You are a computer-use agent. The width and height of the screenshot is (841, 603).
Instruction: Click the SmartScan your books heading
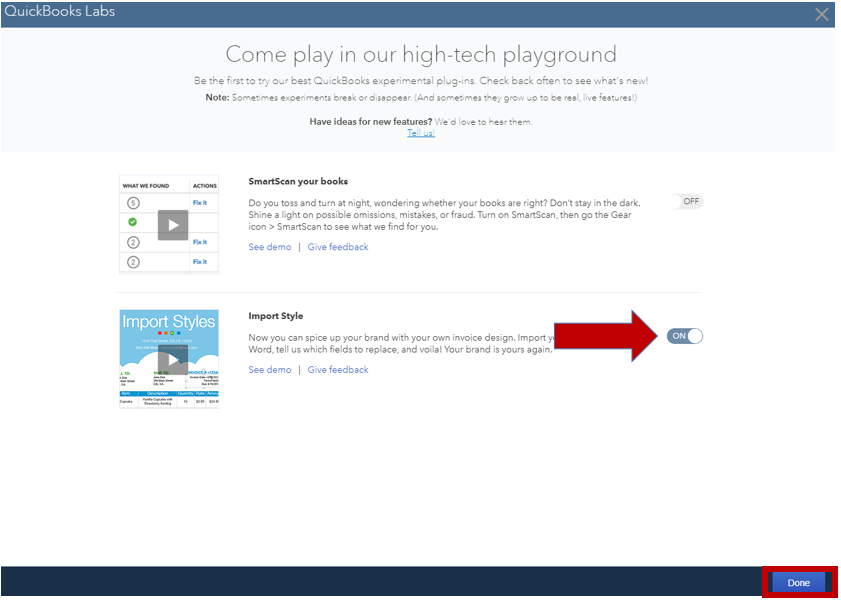(298, 181)
